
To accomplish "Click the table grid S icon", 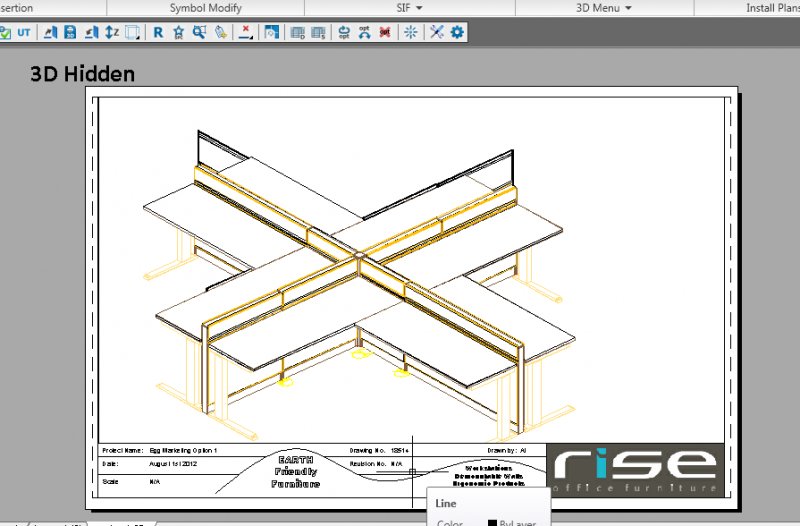I will tap(318, 33).
